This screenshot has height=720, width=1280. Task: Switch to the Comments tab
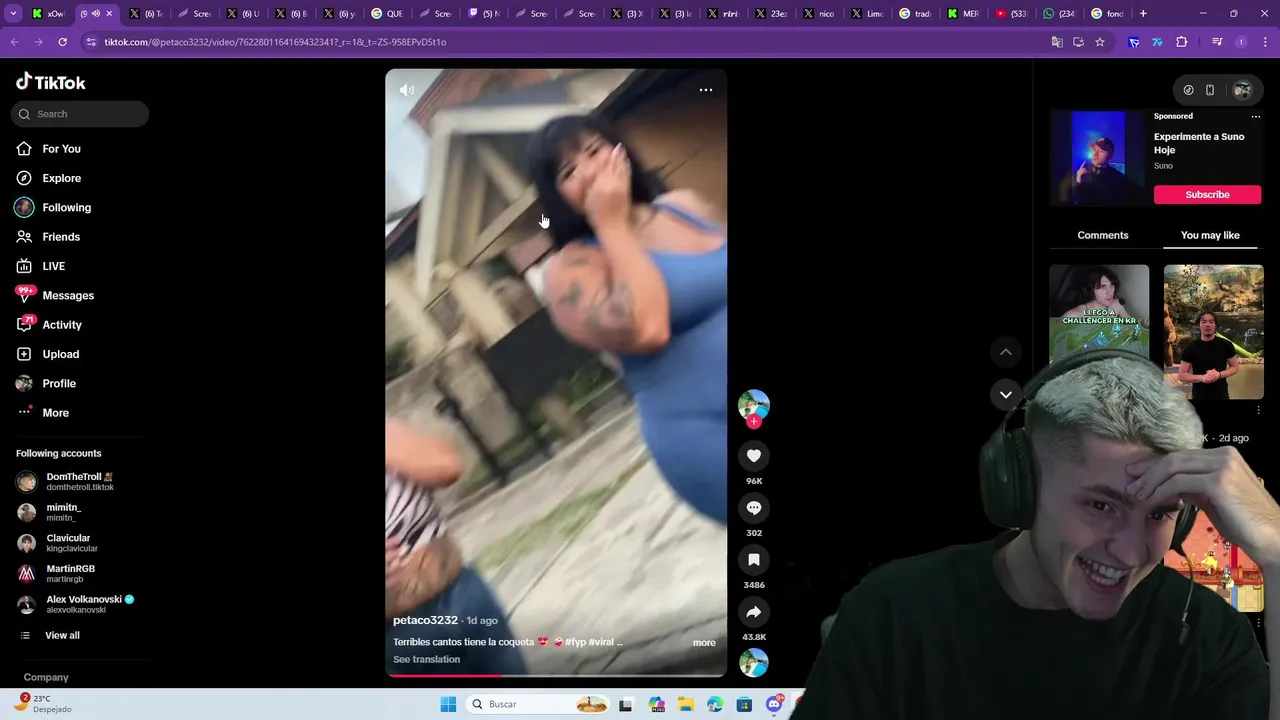pos(1103,235)
